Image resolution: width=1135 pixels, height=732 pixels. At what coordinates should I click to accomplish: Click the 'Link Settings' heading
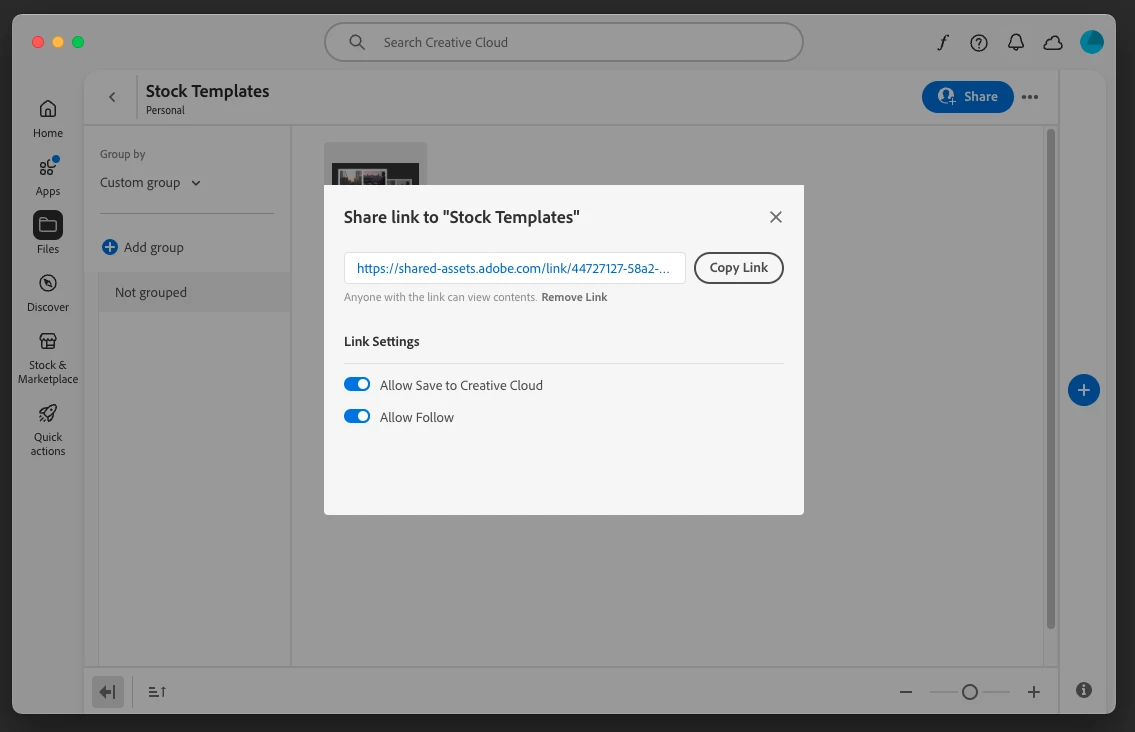pos(381,342)
